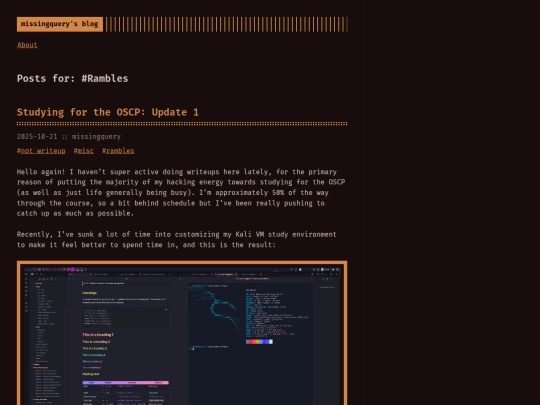Open post Studying for the OSCP: Update 1

click(108, 112)
